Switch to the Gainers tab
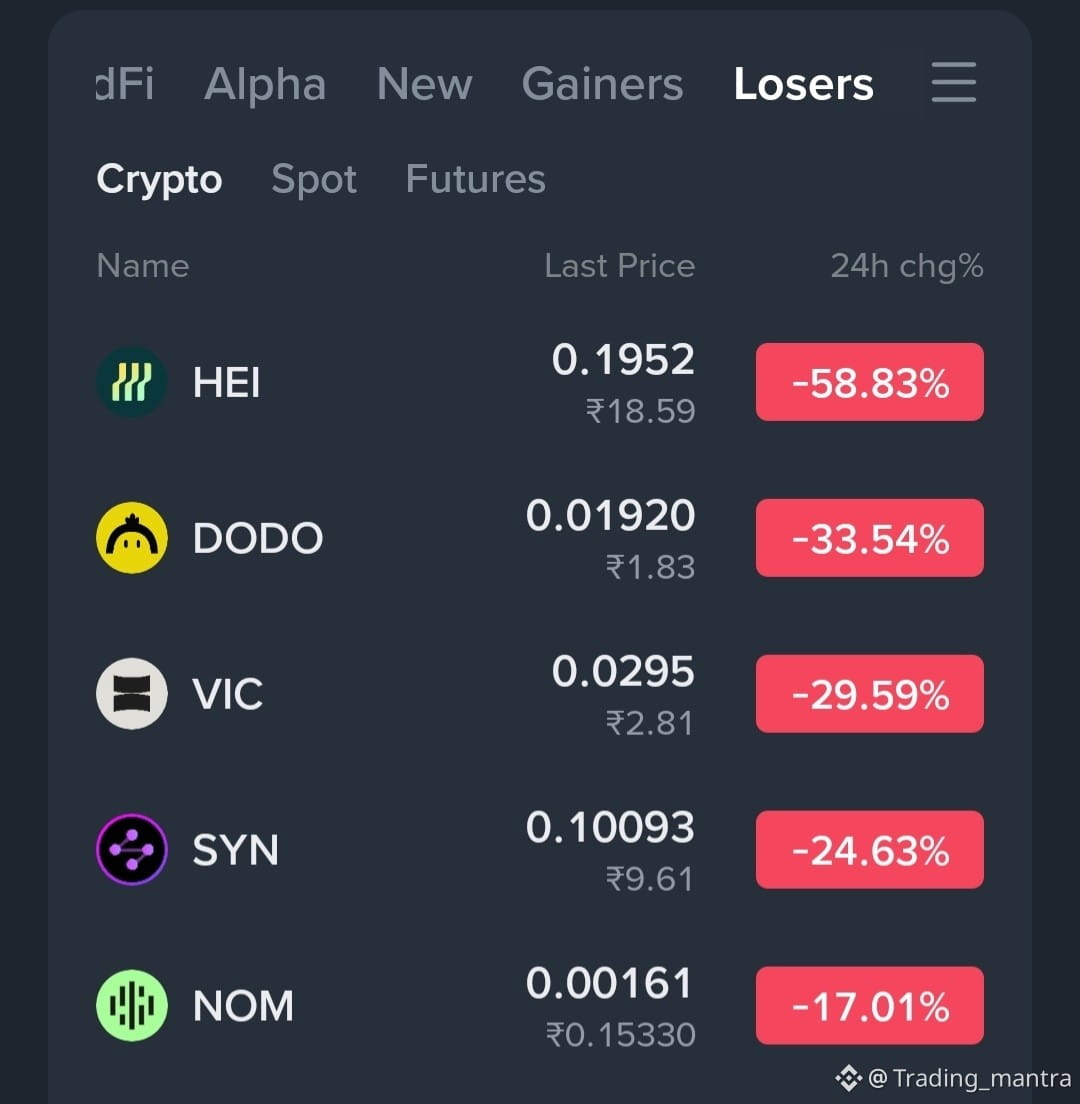Viewport: 1080px width, 1104px height. click(x=602, y=84)
